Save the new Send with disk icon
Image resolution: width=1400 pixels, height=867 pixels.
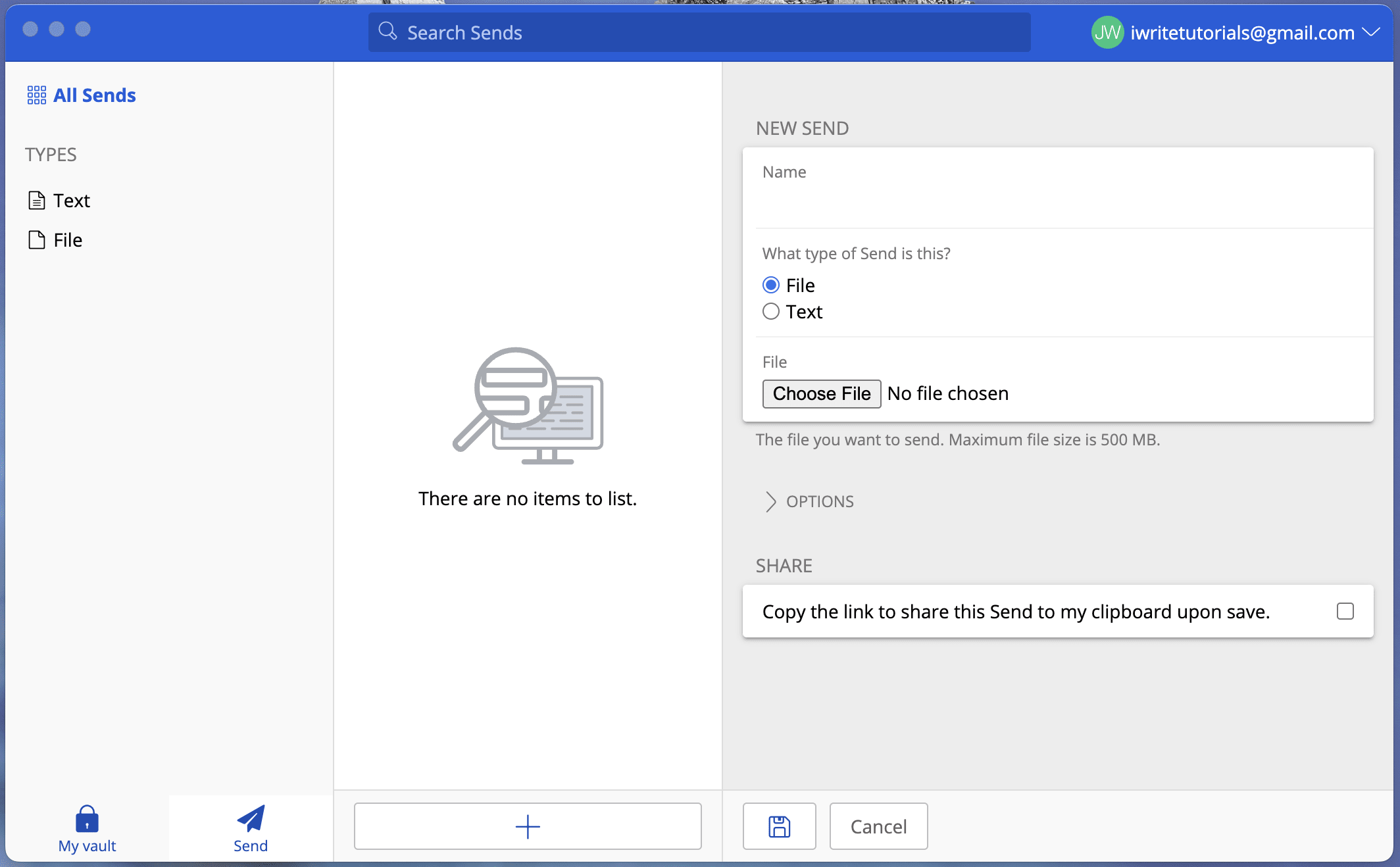[779, 826]
